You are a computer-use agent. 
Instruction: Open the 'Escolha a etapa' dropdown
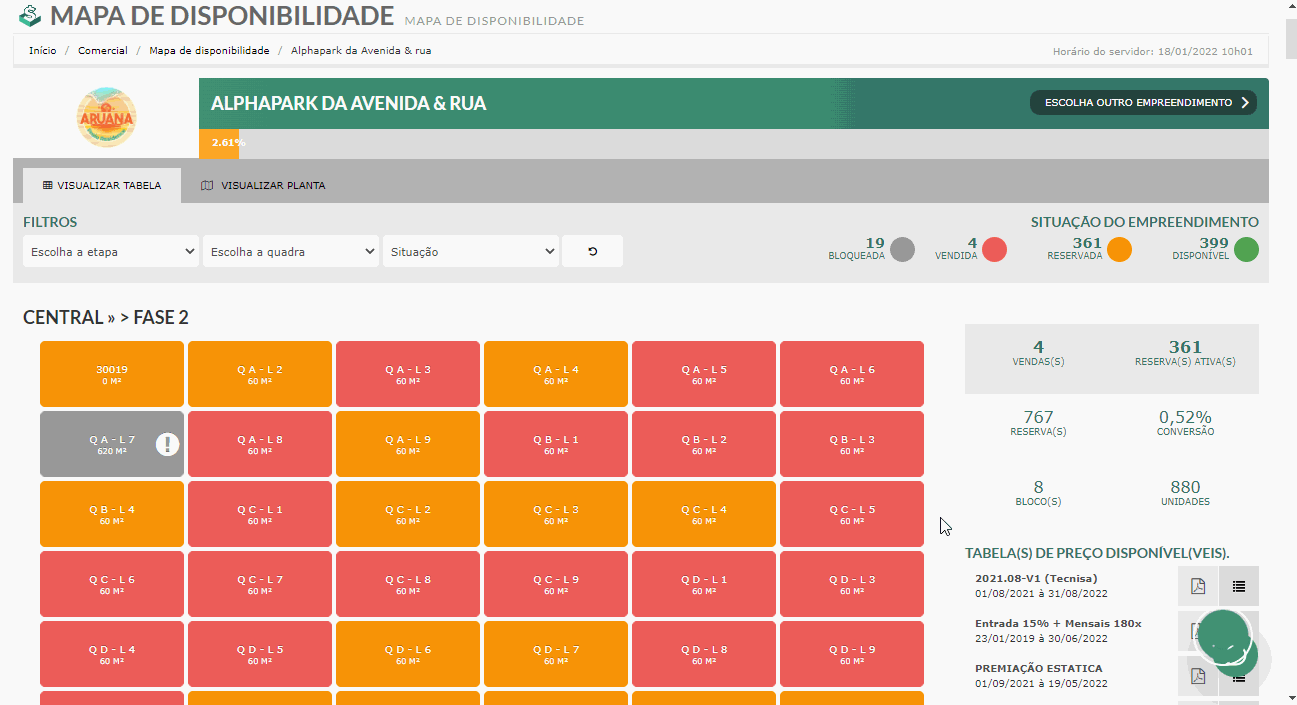(111, 251)
